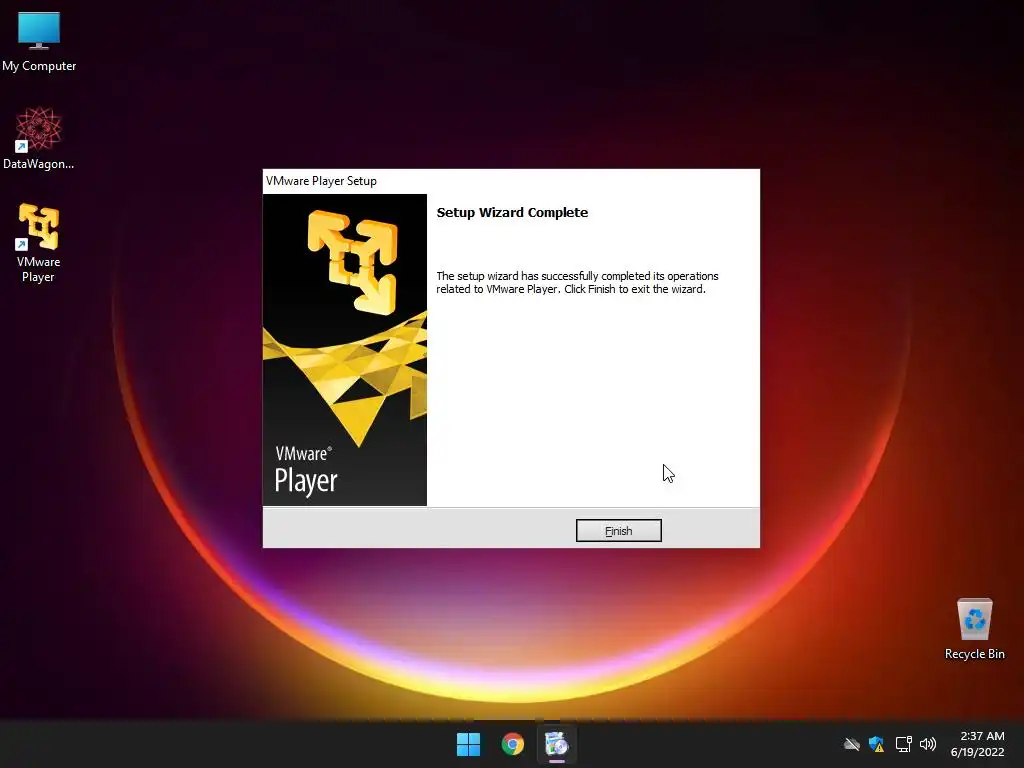
Task: Click the OneDrive cloud tray icon
Action: click(852, 744)
